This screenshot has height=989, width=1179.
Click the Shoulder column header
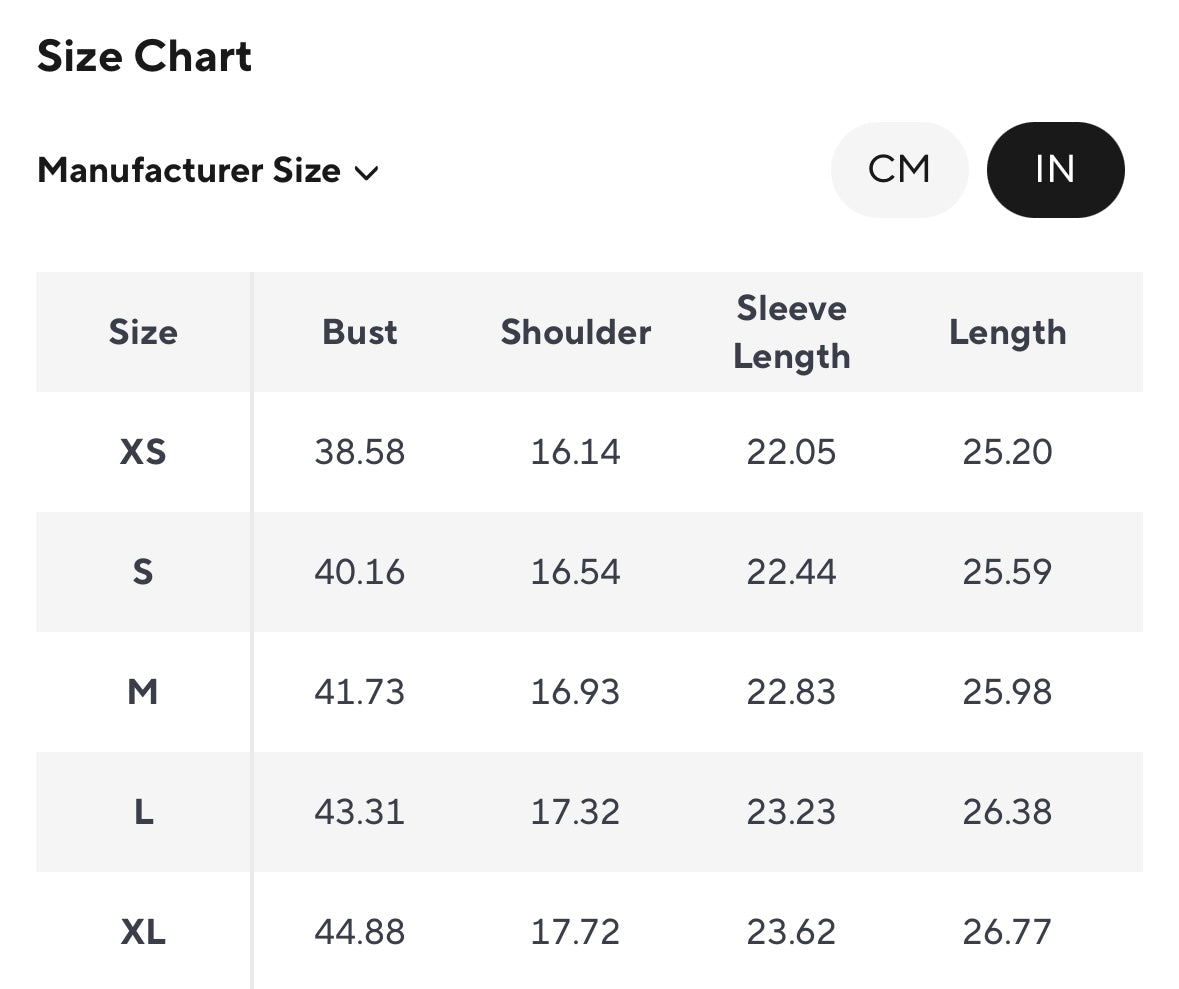[x=575, y=332]
